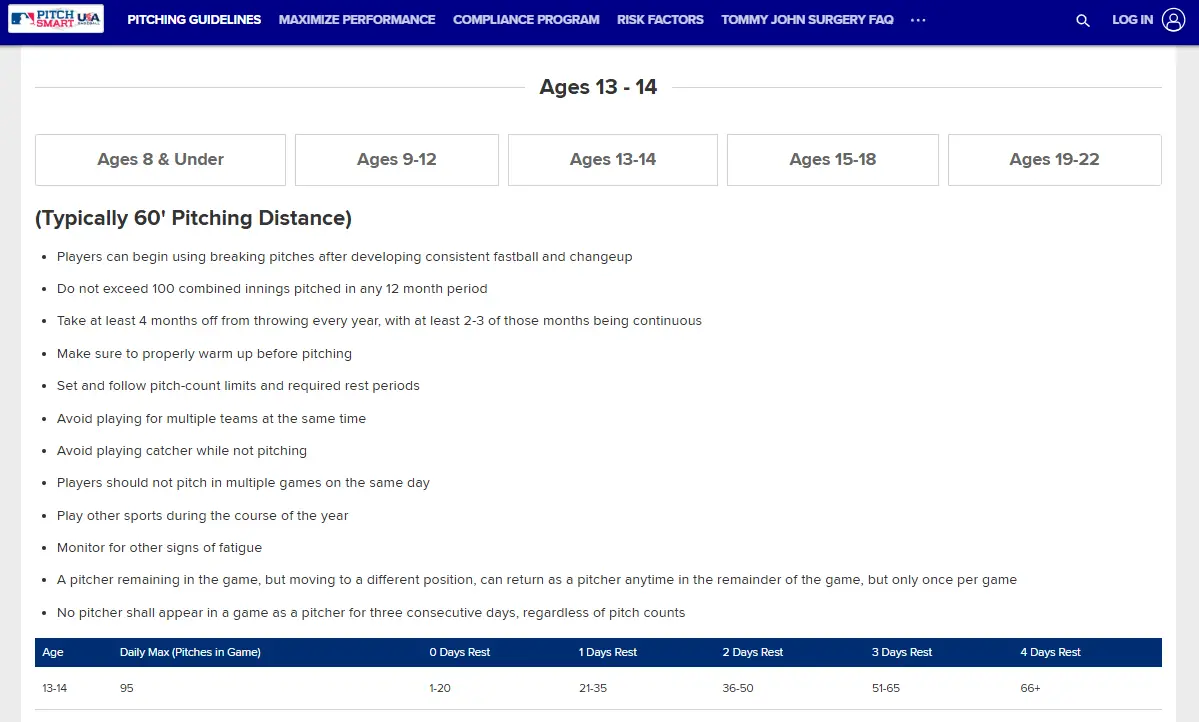
Task: Click the user profile avatar icon
Action: tap(1173, 20)
